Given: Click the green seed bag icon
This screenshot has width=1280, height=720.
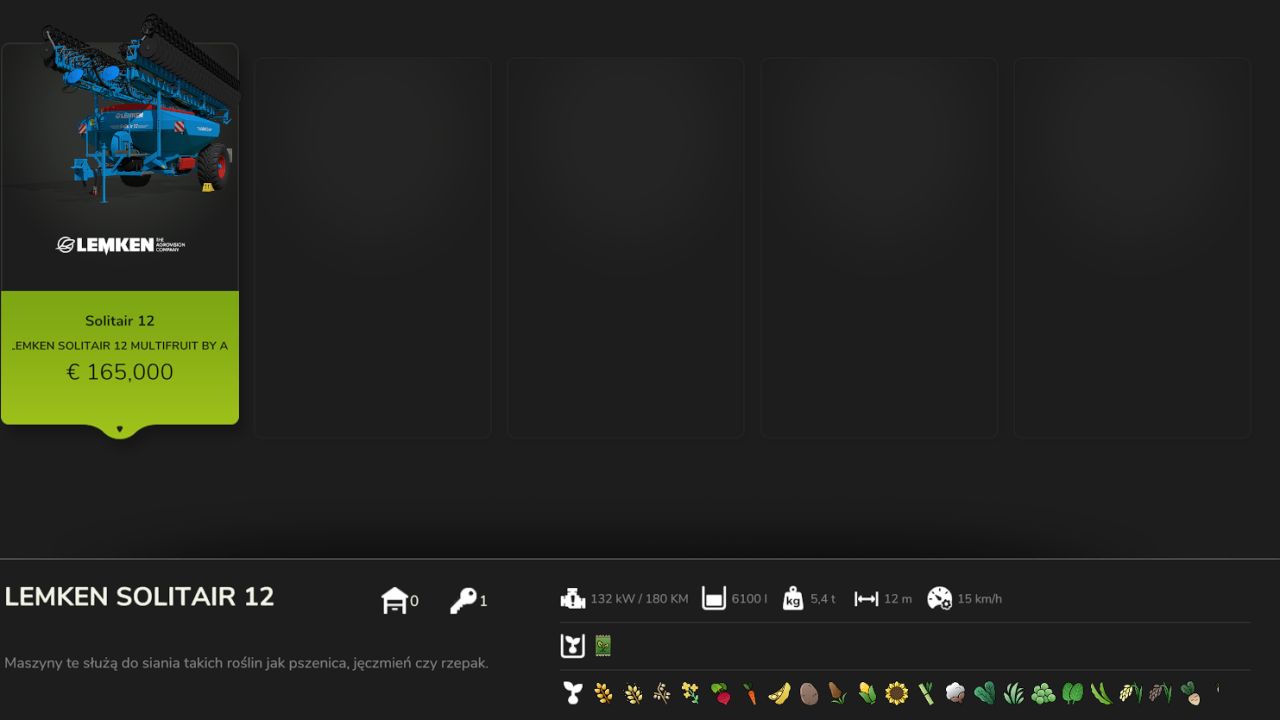Looking at the screenshot, I should click(x=603, y=645).
